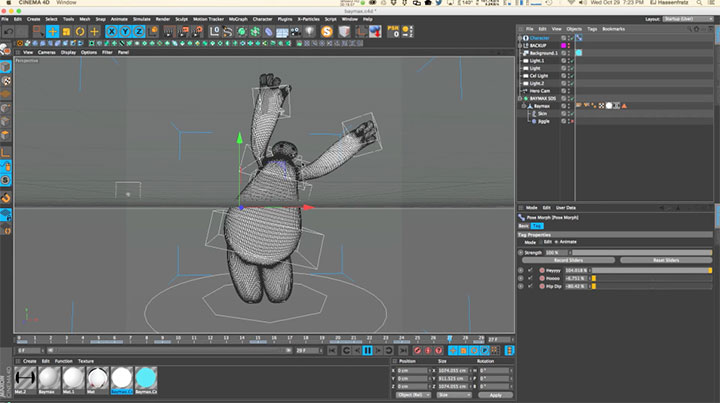Toggle the Jiggle deformer enable mark
The height and width of the screenshot is (403, 720).
coord(572,121)
